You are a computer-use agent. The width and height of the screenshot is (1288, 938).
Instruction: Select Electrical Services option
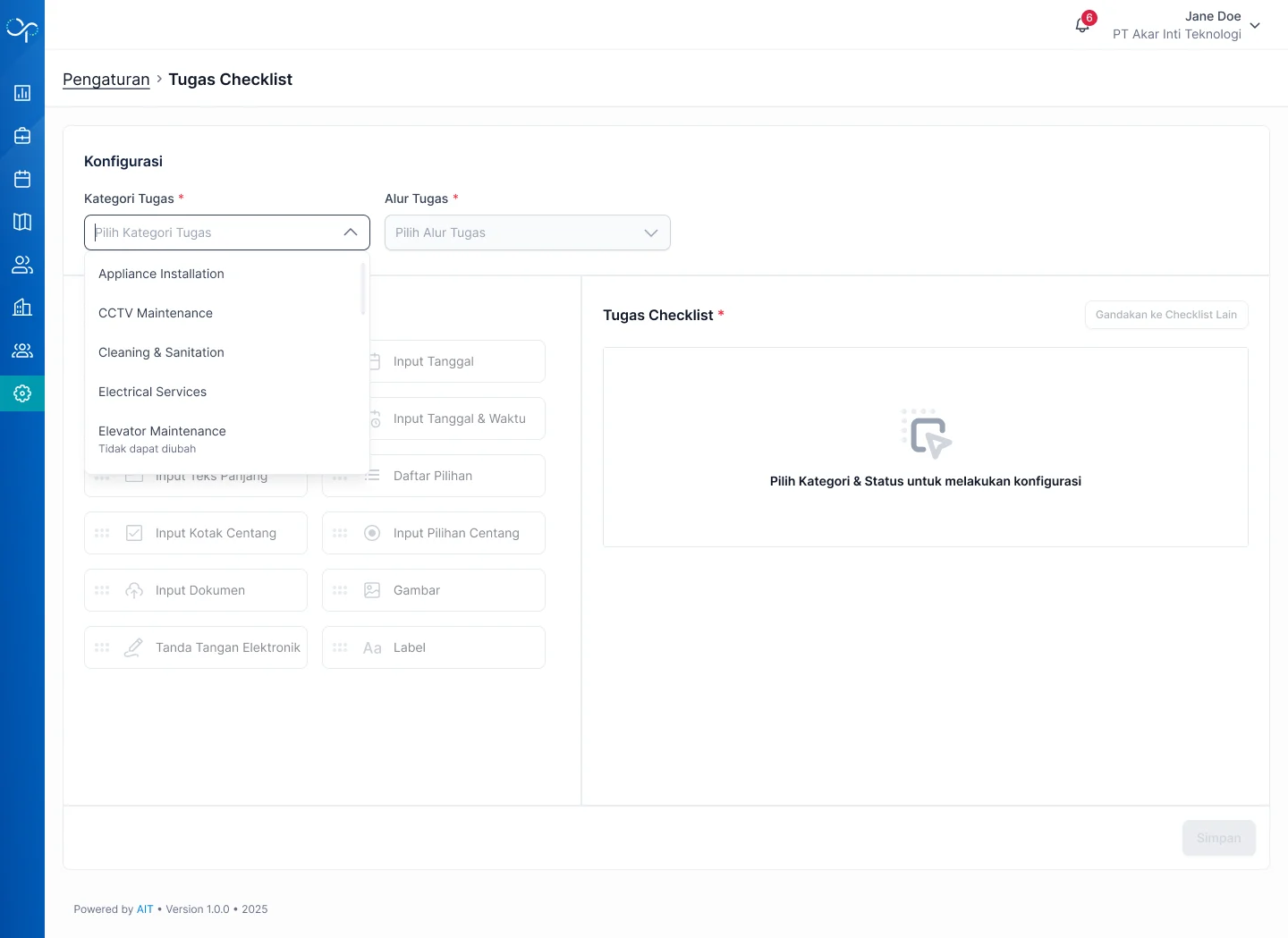[x=227, y=392]
